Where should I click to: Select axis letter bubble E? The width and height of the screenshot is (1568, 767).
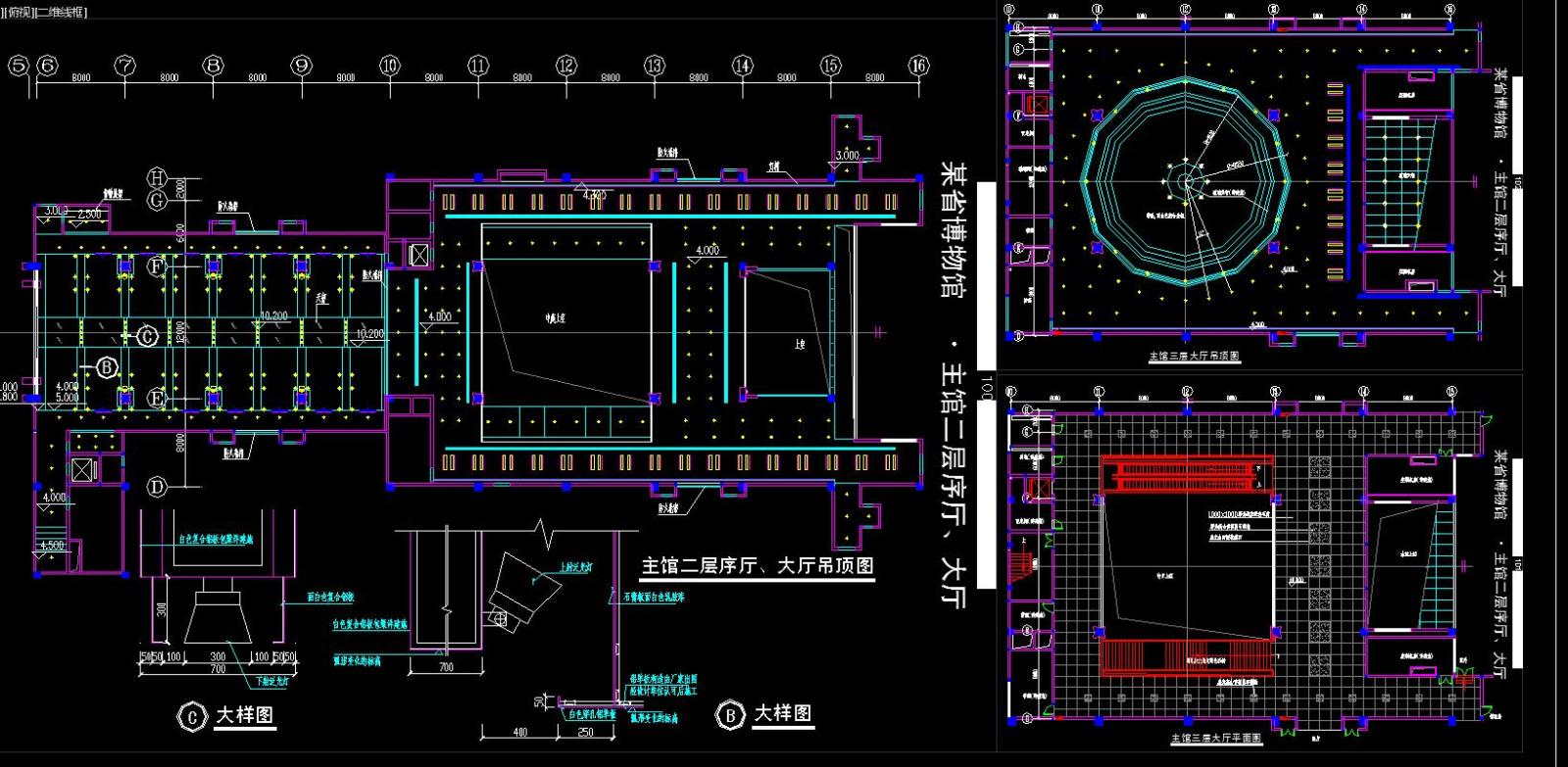(x=158, y=398)
